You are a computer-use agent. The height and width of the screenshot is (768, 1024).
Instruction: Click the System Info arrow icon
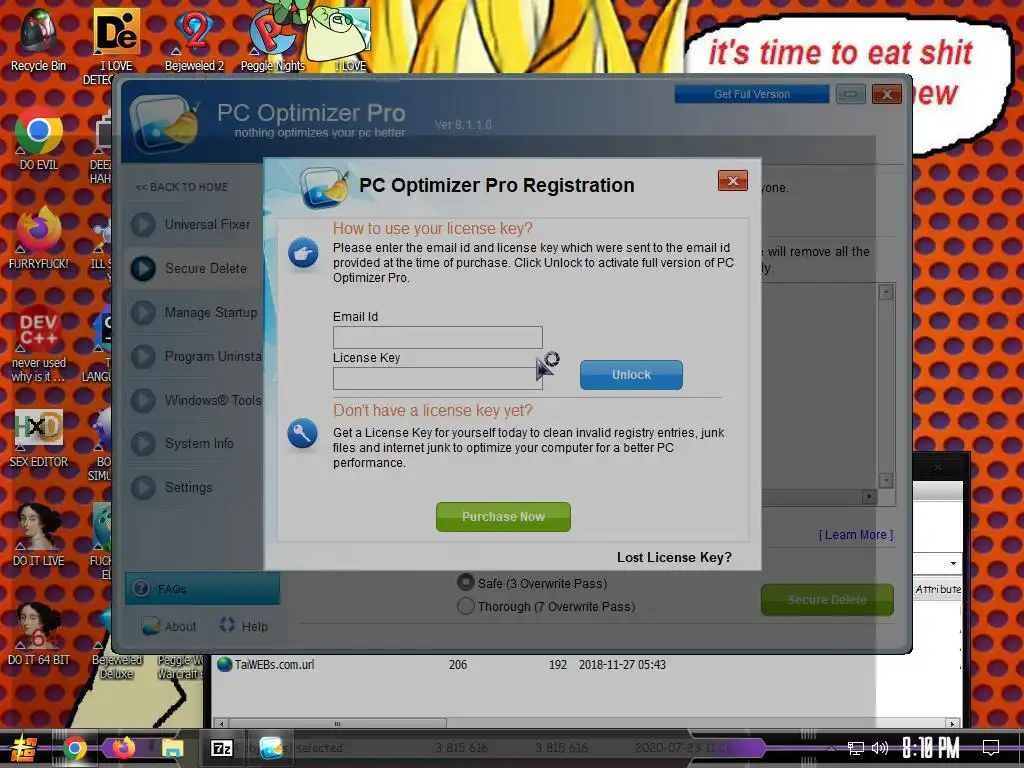coord(143,443)
